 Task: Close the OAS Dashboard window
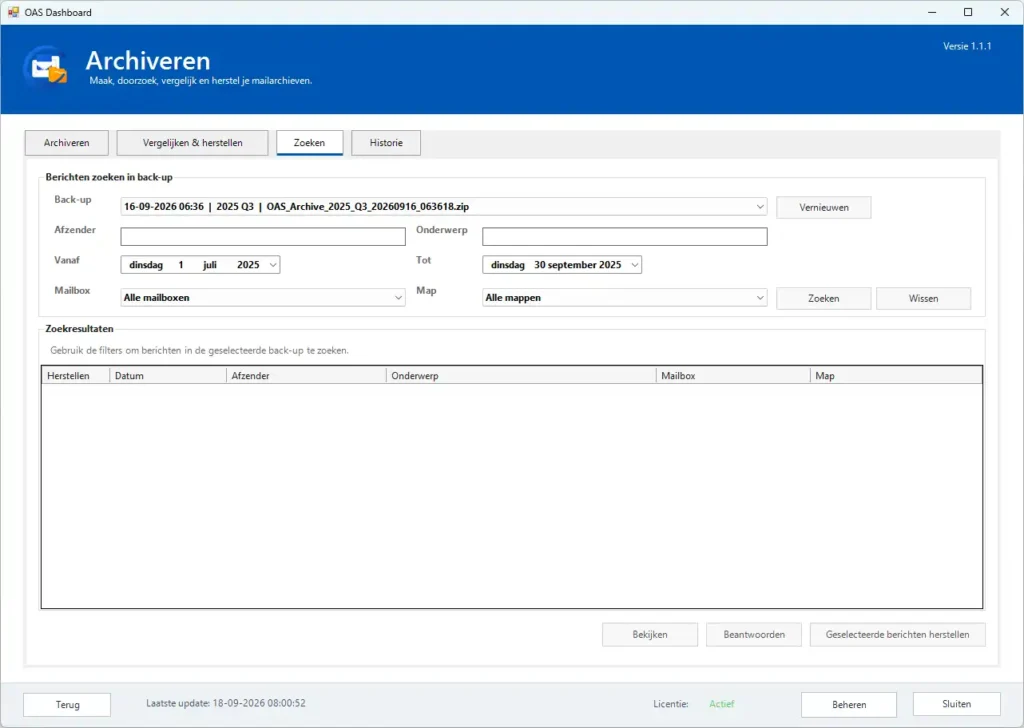click(1004, 12)
